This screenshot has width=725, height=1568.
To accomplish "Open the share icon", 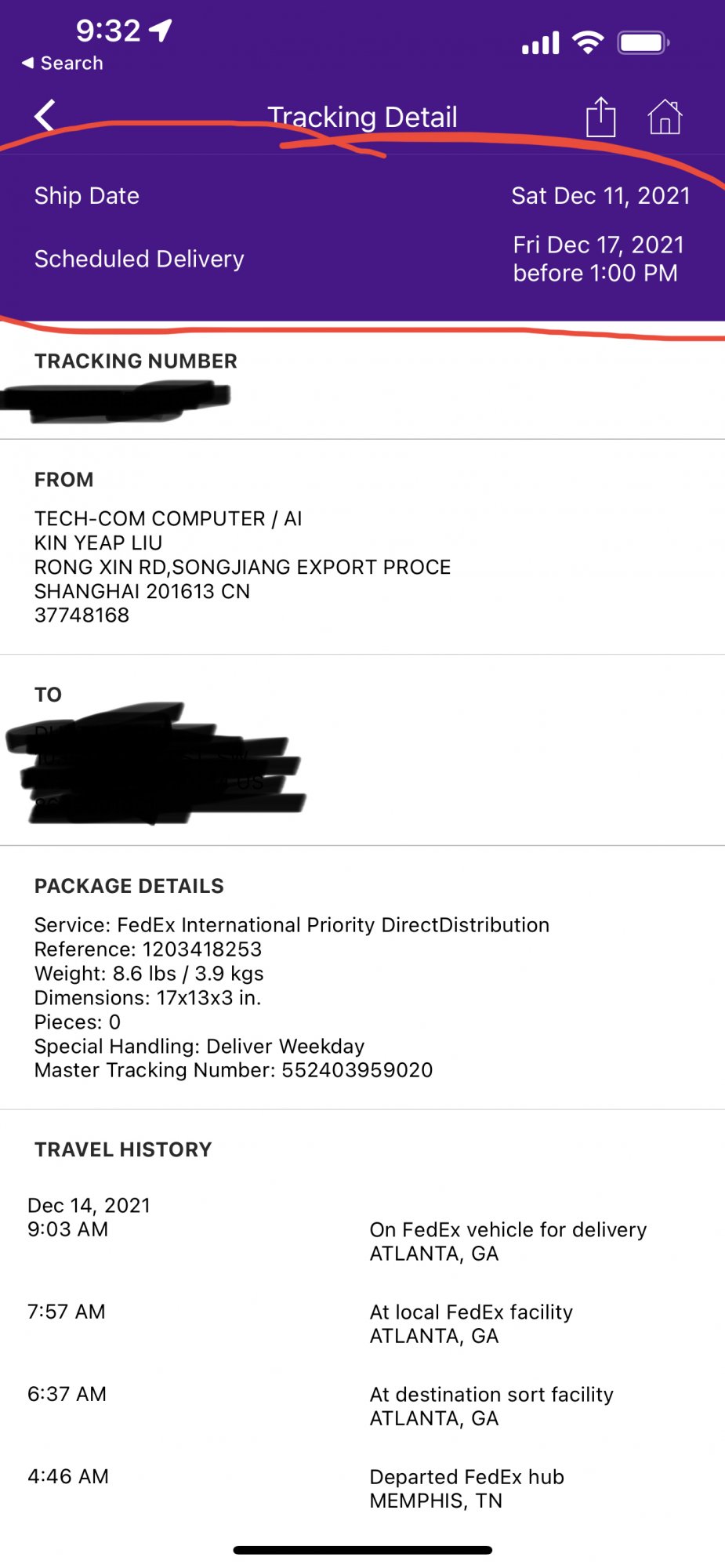I will pos(600,118).
